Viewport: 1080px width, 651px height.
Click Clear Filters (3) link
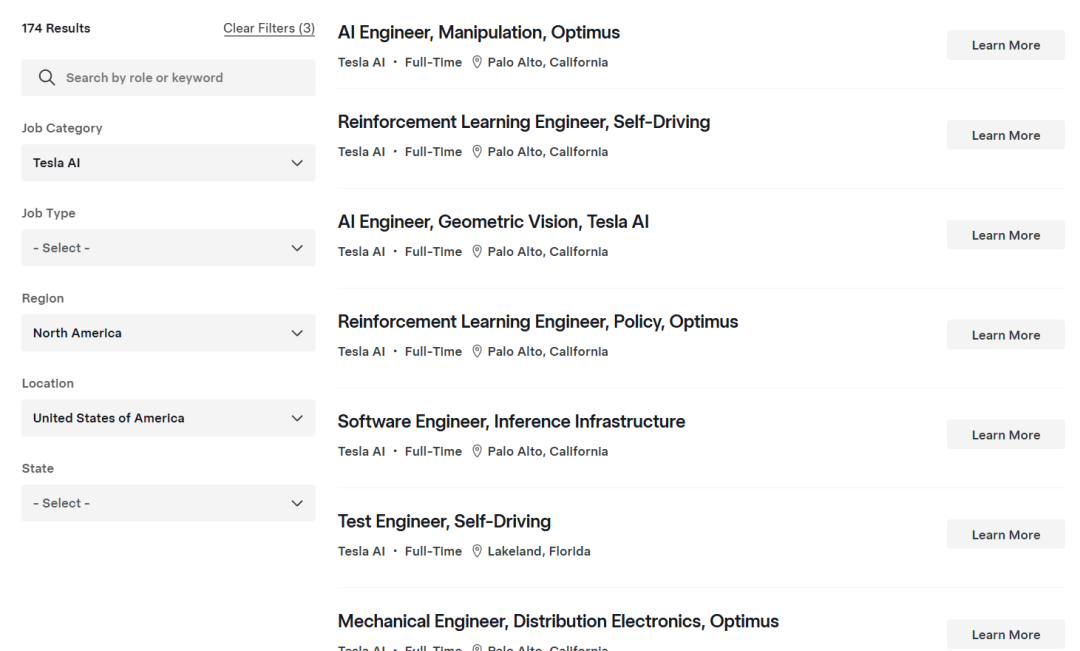(269, 28)
